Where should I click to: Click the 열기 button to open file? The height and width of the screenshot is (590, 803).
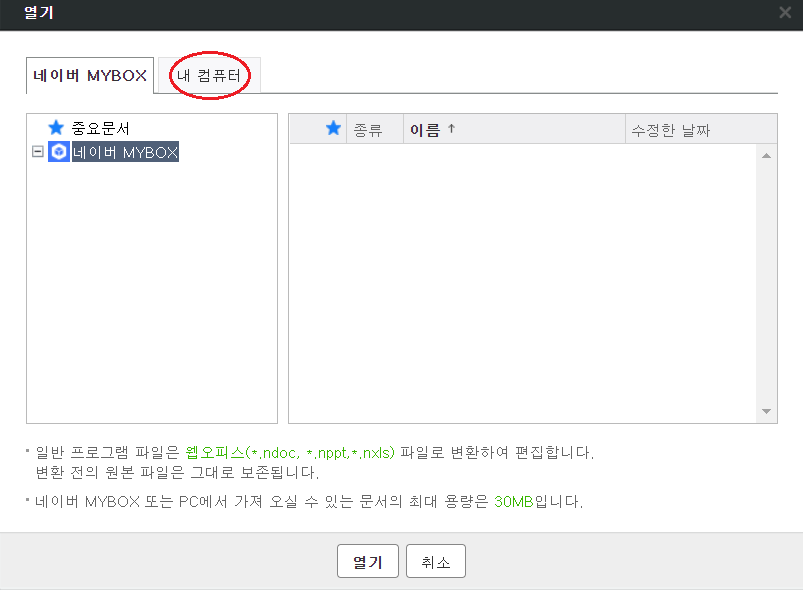pos(368,561)
